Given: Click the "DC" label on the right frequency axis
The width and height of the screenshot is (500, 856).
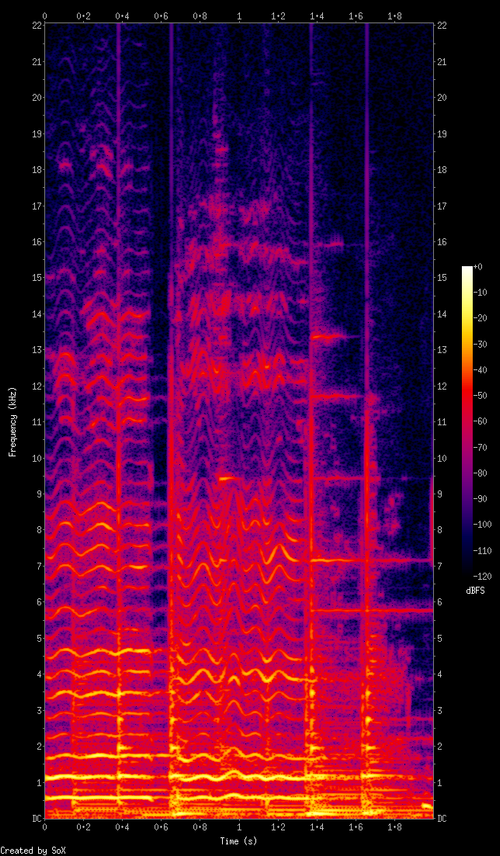Looking at the screenshot, I should (443, 818).
